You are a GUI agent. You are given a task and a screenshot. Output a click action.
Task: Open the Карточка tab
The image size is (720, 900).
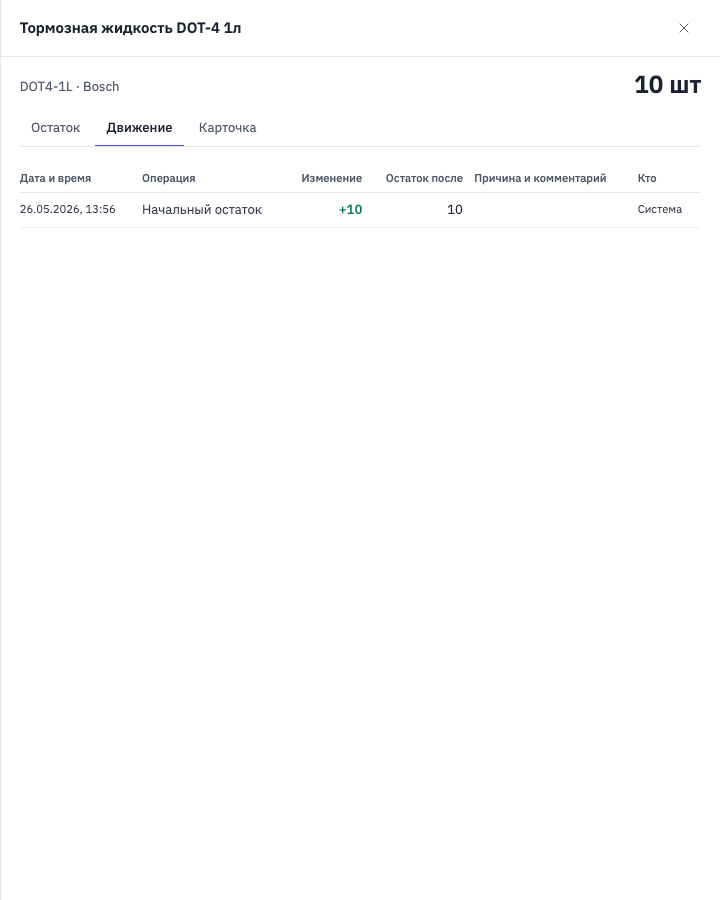[227, 127]
